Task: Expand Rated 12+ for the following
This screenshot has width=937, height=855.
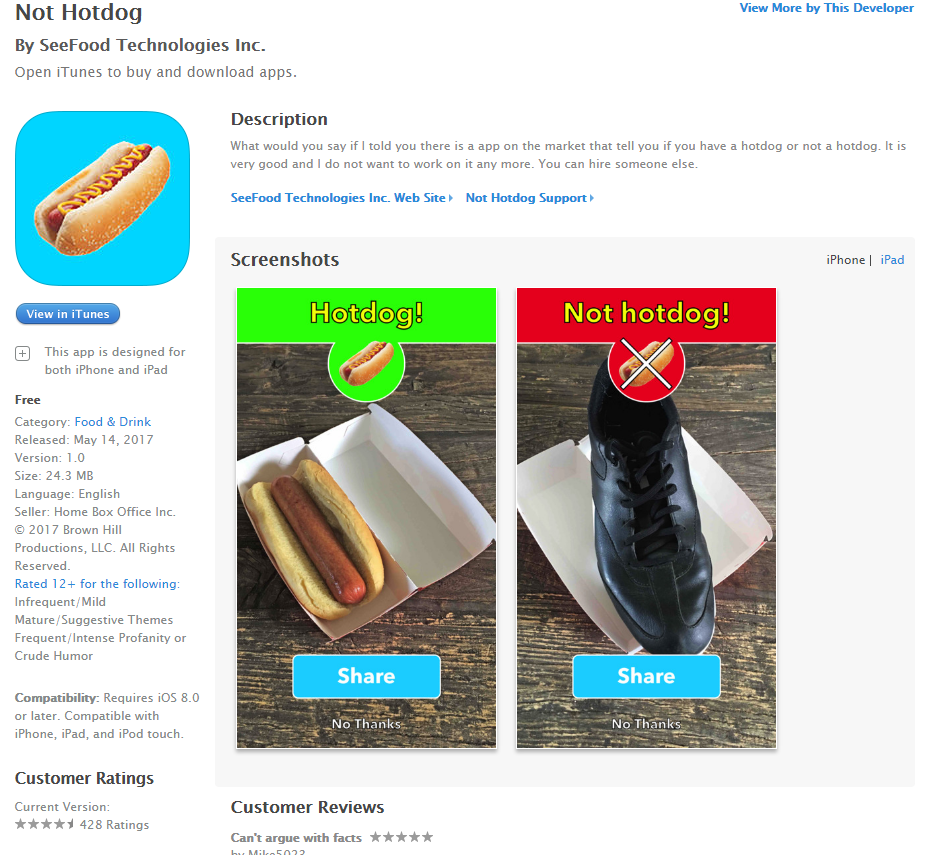Action: 97,584
